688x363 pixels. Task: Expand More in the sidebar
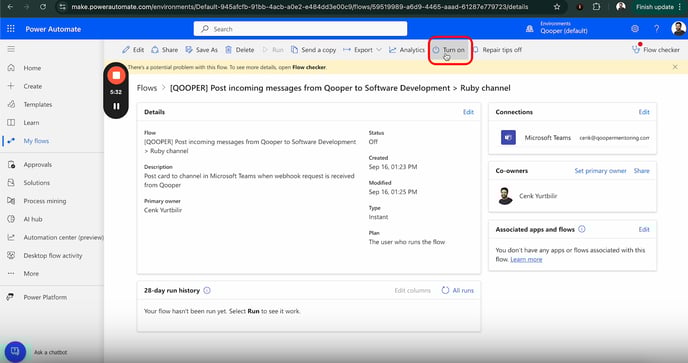click(31, 273)
